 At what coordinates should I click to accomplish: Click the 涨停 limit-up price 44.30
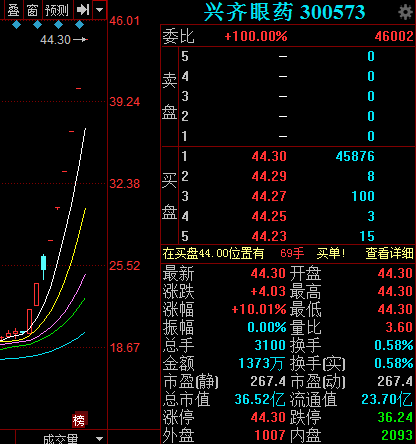(x=268, y=417)
